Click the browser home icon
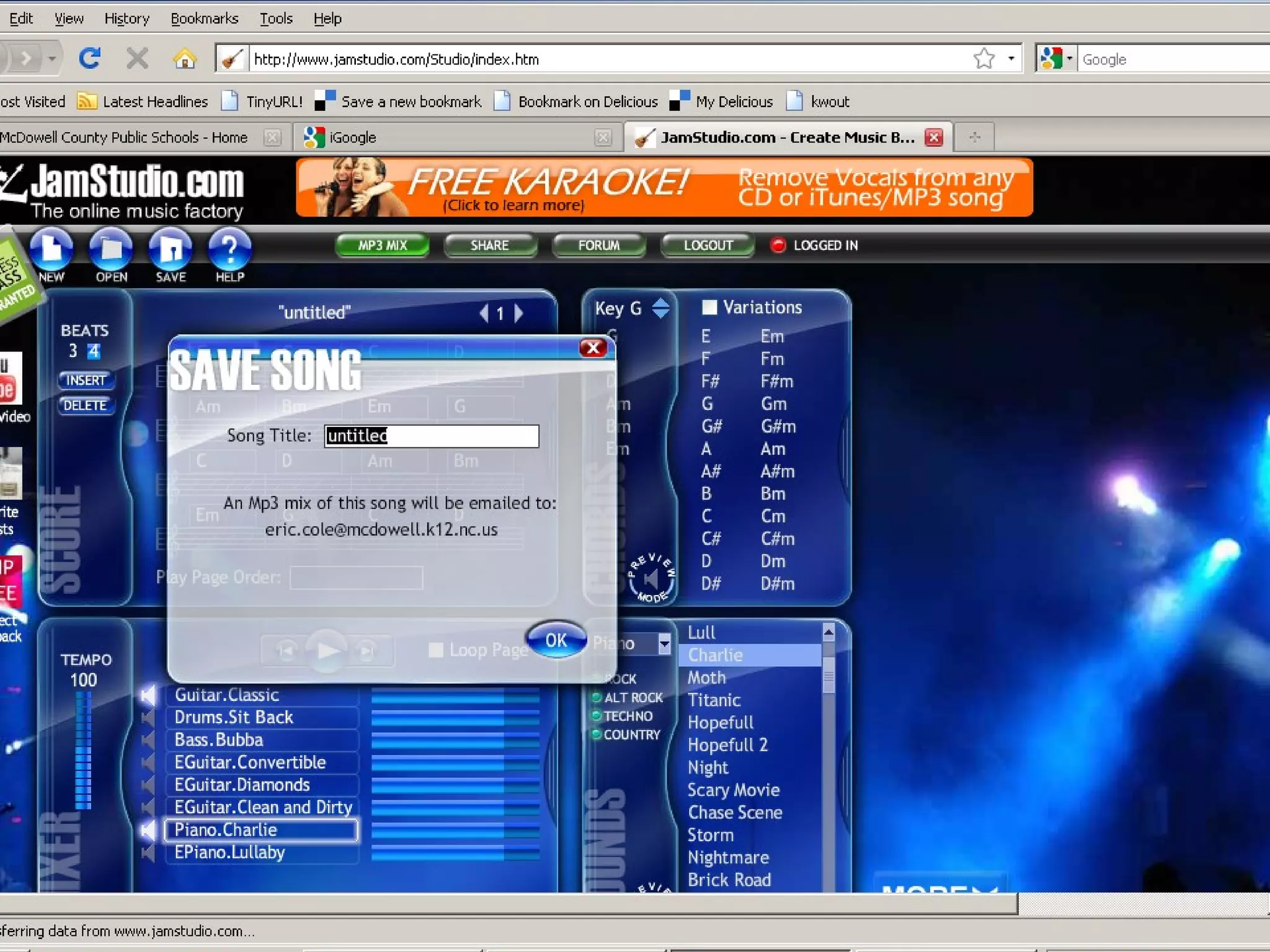The height and width of the screenshot is (952, 1270). (x=184, y=59)
